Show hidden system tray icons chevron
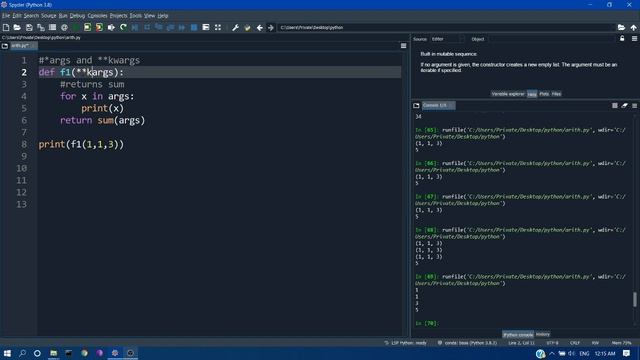Image resolution: width=640 pixels, height=360 pixels. [x=552, y=353]
